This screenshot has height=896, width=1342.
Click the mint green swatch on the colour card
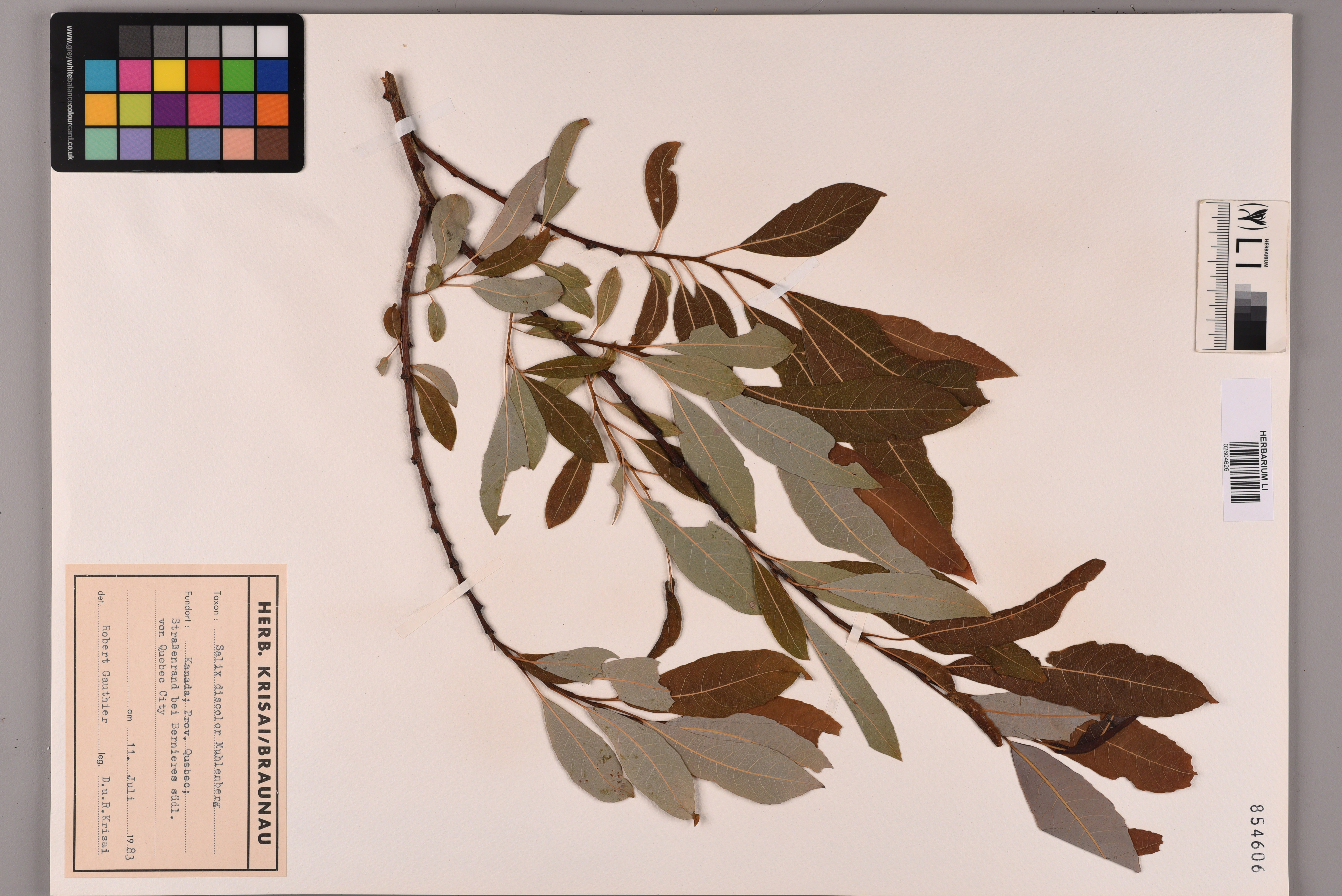[x=101, y=143]
